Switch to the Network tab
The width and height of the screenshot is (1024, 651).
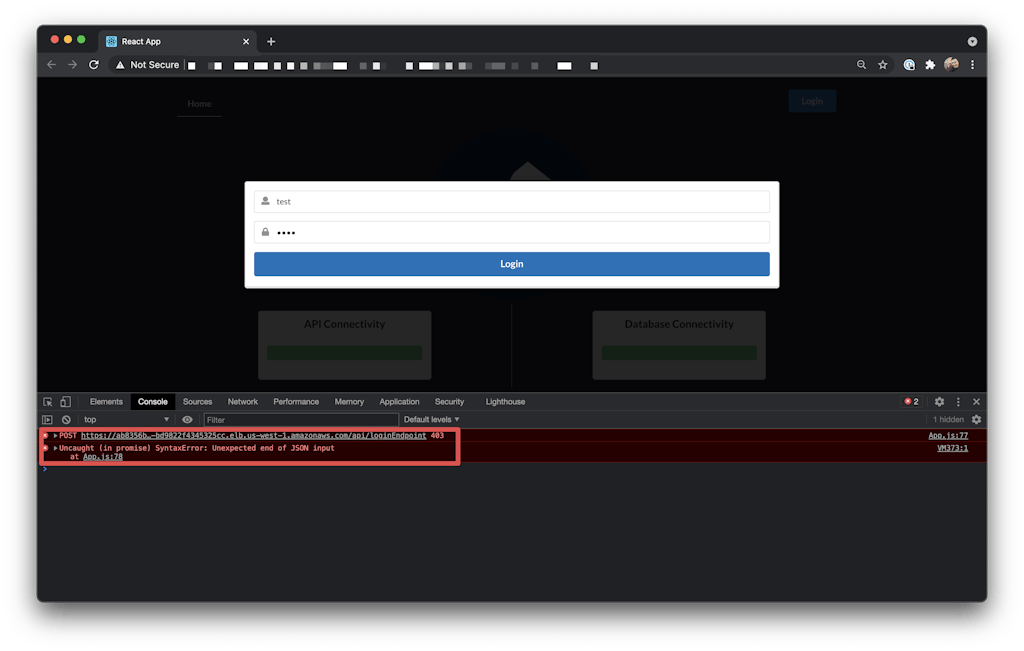[x=243, y=402]
